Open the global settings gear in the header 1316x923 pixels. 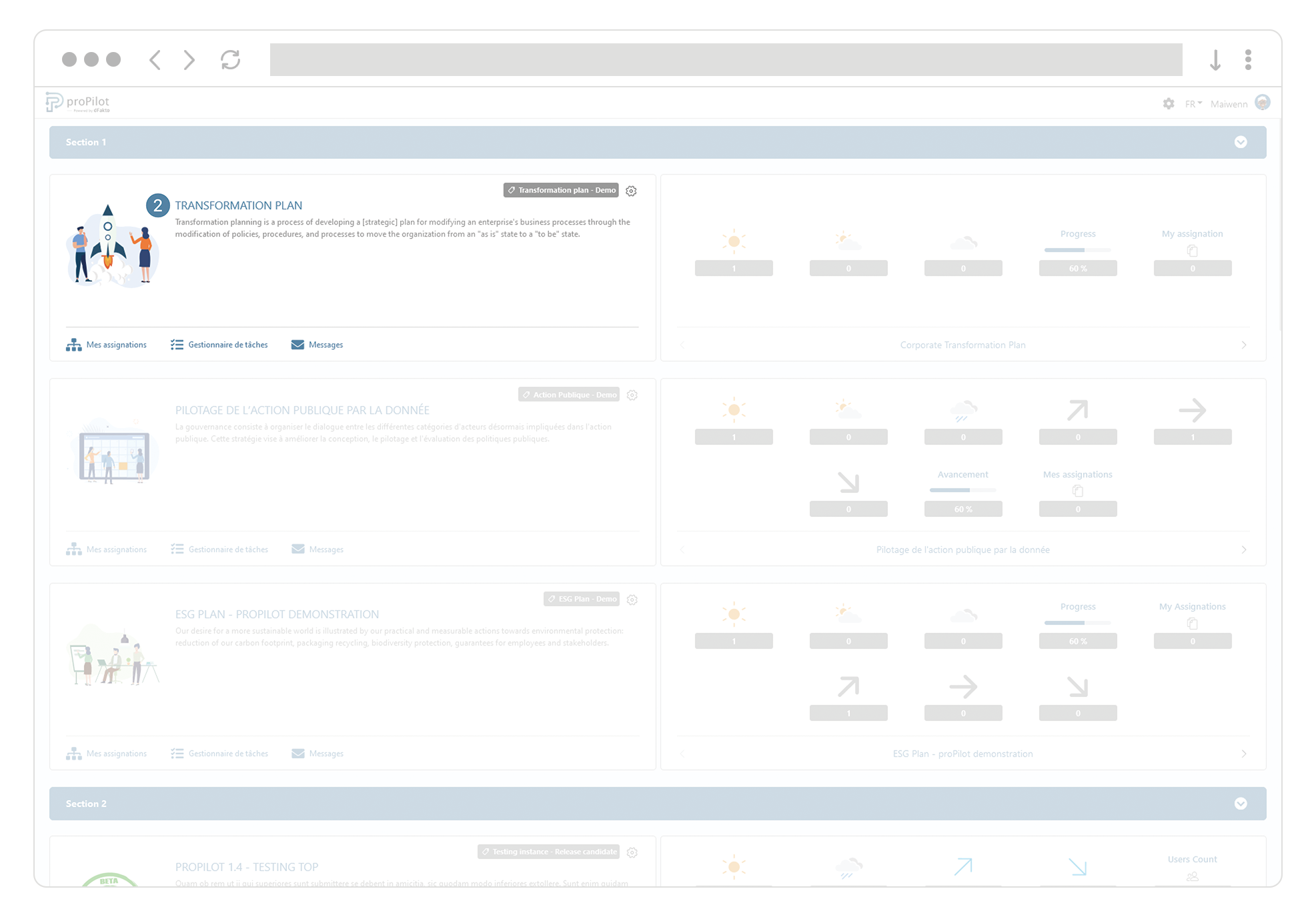tap(1169, 104)
